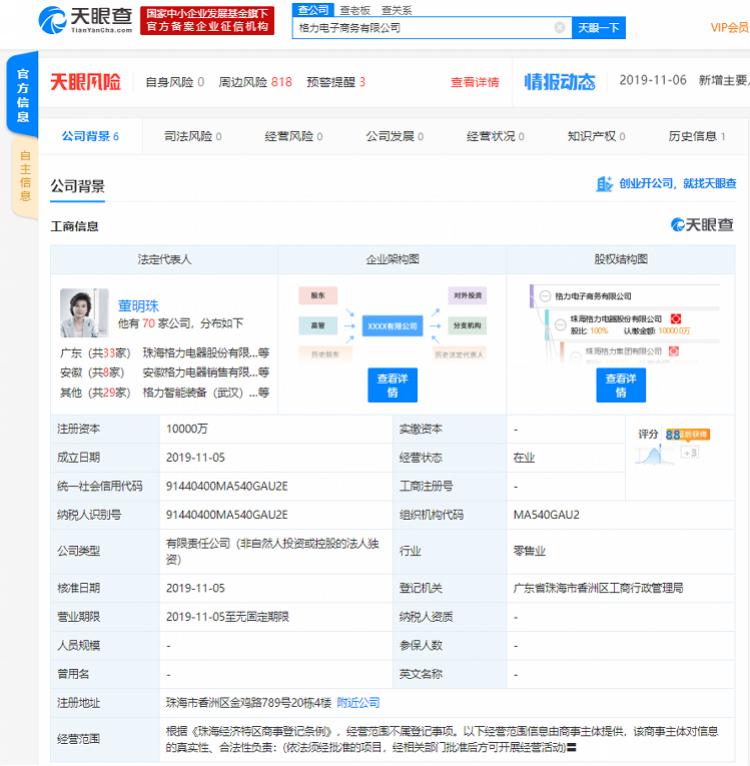
Task: Open the 官方信息 side tab
Action: 22,95
